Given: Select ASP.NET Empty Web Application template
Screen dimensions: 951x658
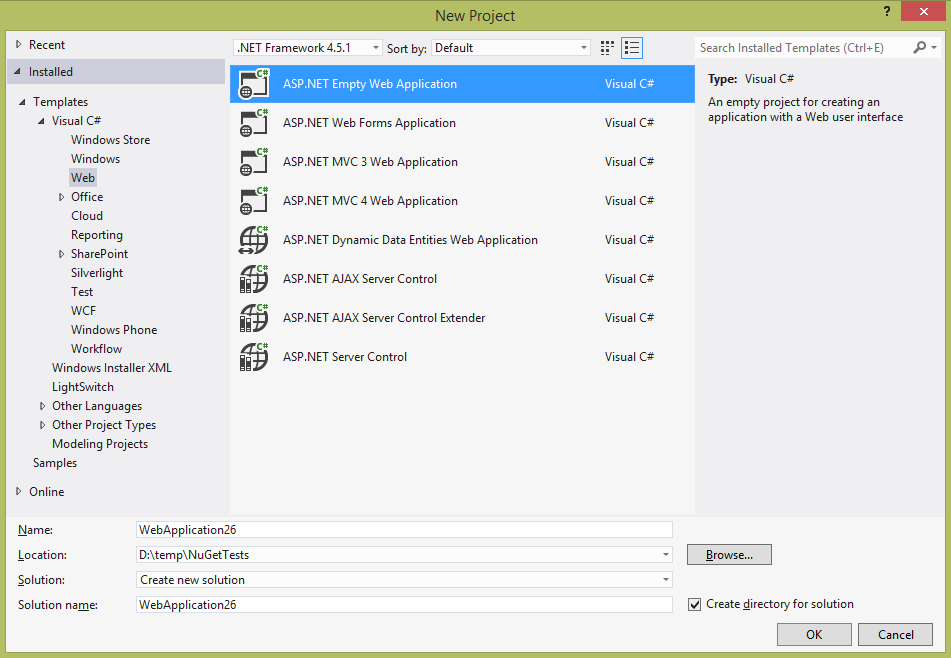Looking at the screenshot, I should click(x=462, y=84).
